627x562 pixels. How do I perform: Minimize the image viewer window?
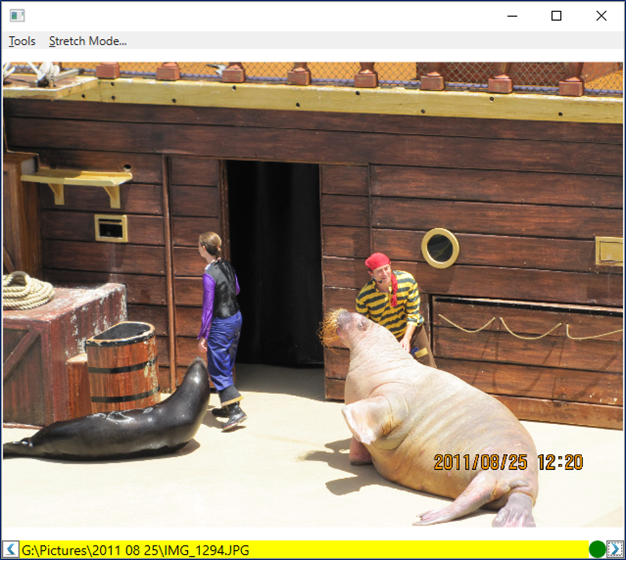(x=512, y=16)
